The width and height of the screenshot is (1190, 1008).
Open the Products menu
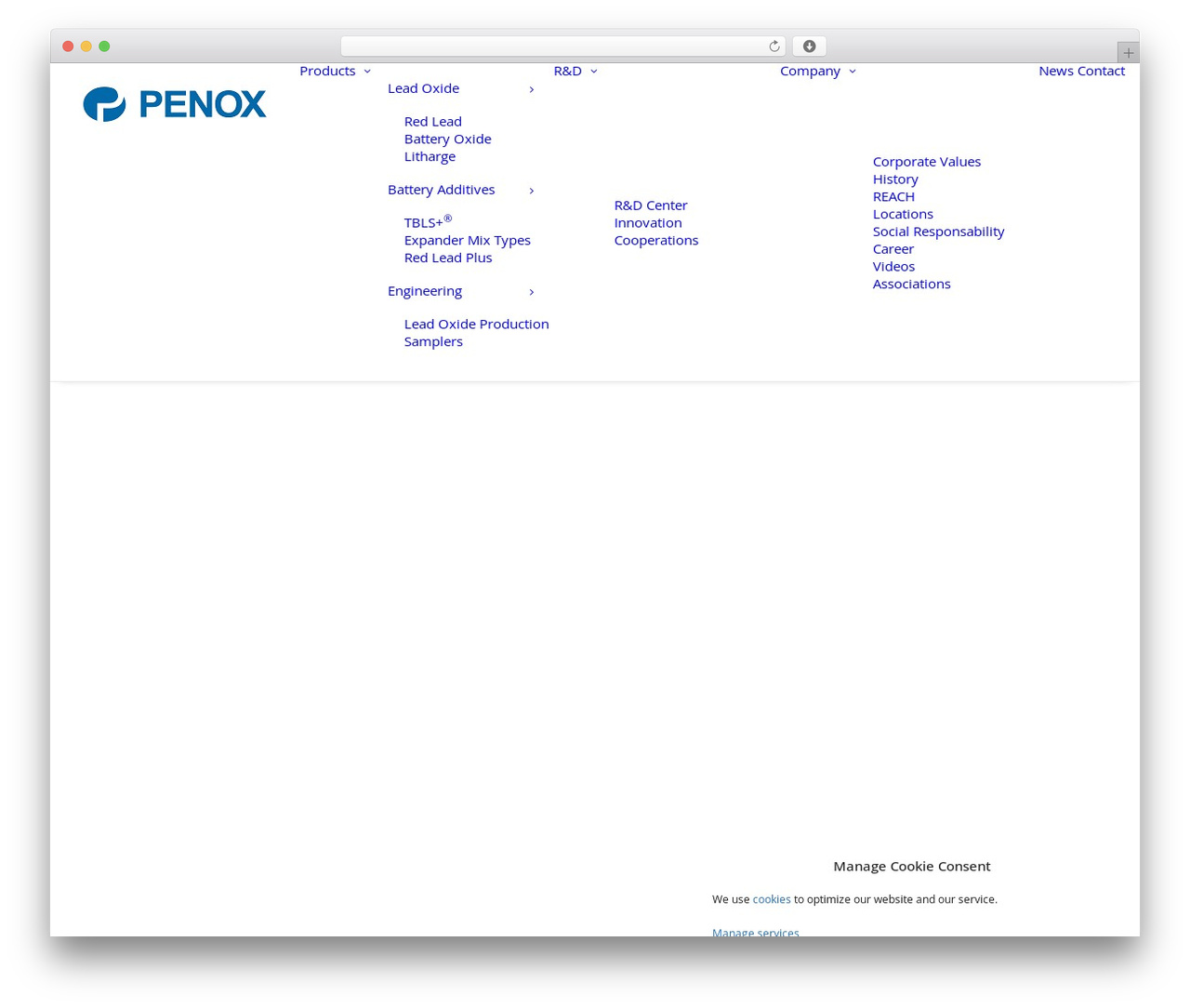pos(327,71)
